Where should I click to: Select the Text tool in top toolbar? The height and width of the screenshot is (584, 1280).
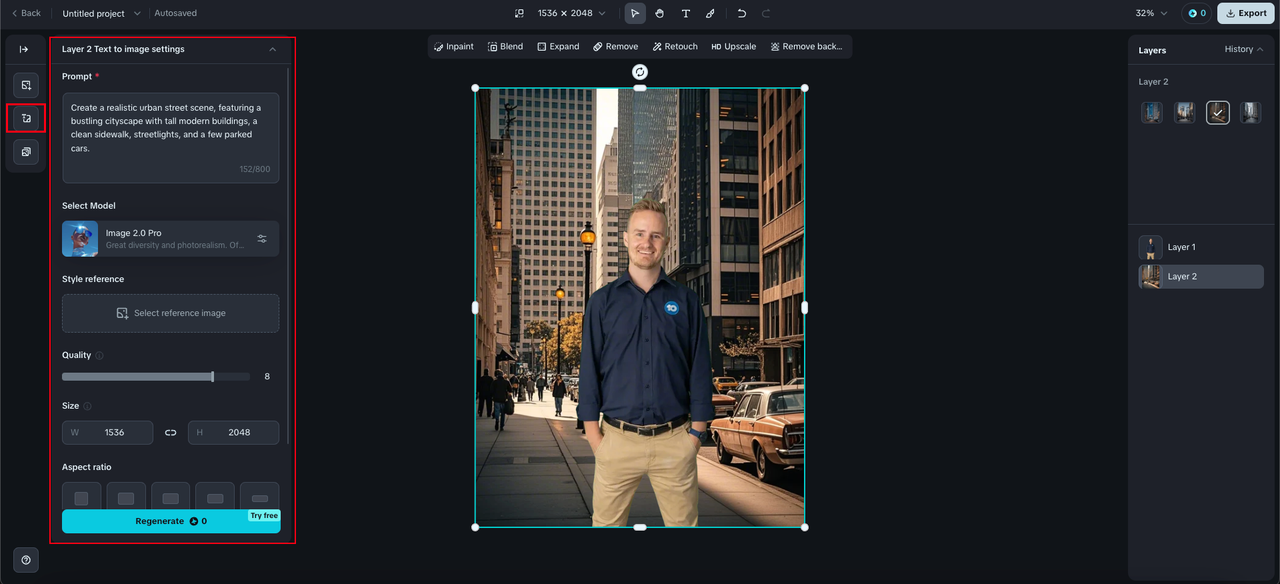tap(686, 13)
